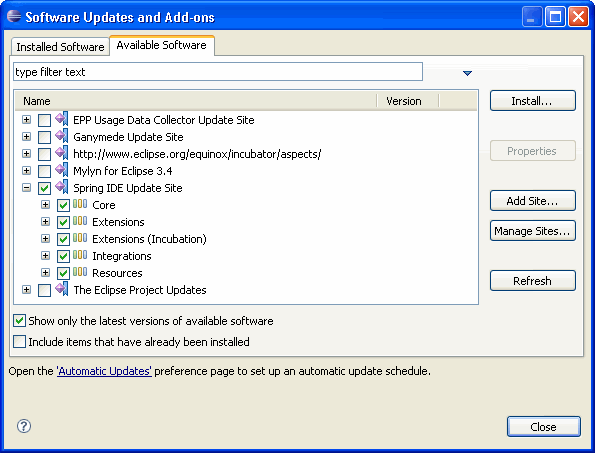Click the type filter text field
595x453 pixels.
[218, 72]
